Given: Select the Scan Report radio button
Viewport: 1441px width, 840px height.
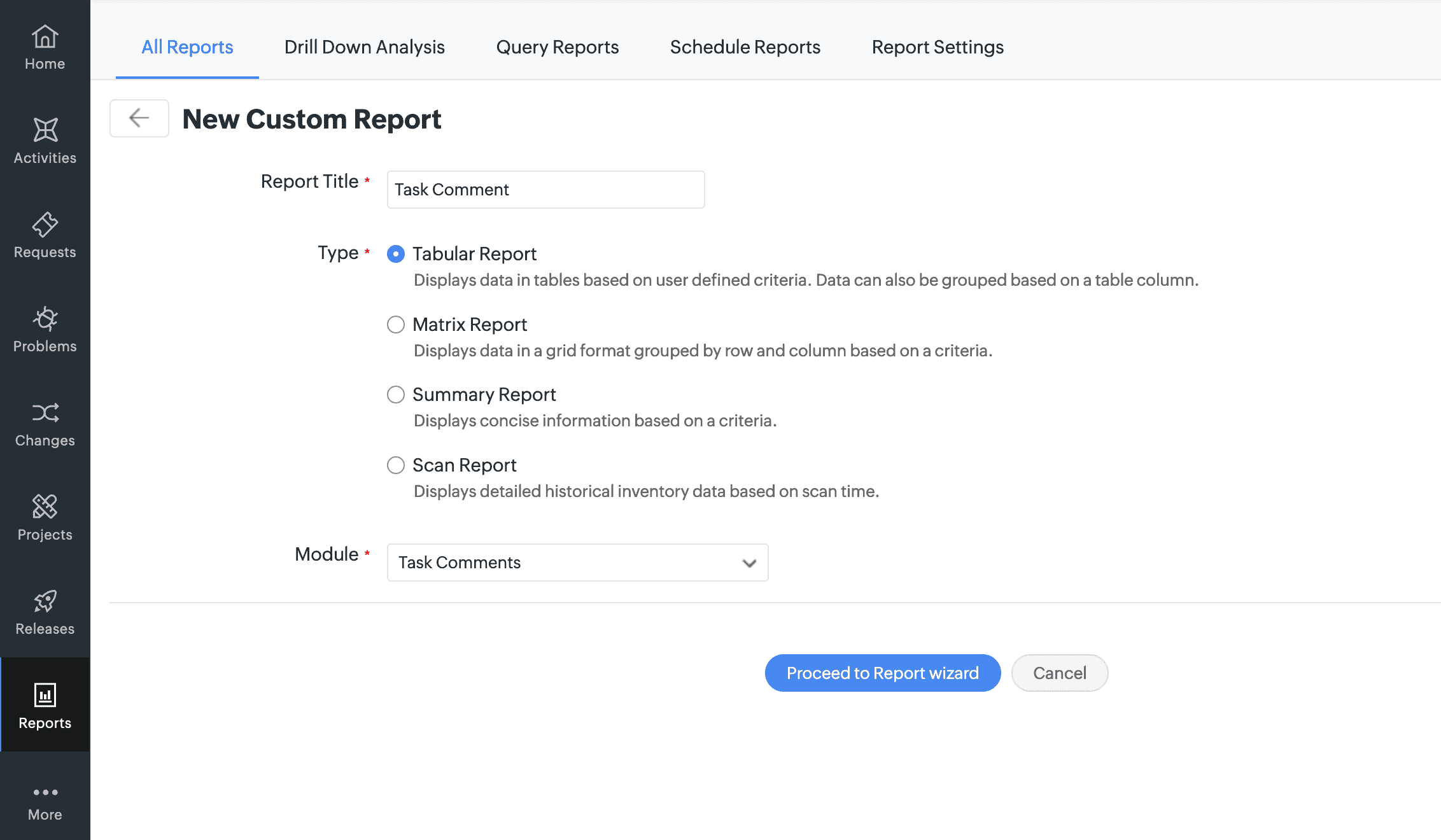Looking at the screenshot, I should [396, 465].
